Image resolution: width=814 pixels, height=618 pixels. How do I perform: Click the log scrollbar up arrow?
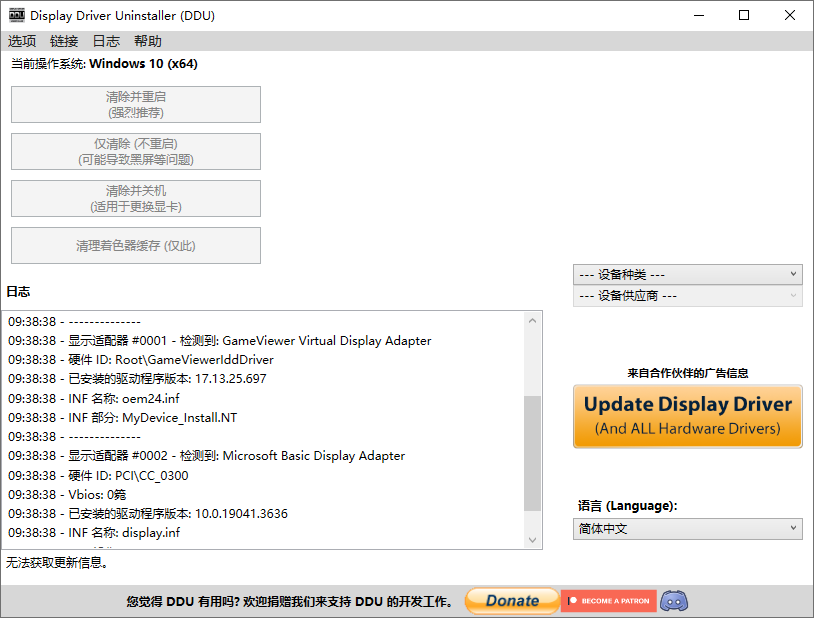[532, 321]
